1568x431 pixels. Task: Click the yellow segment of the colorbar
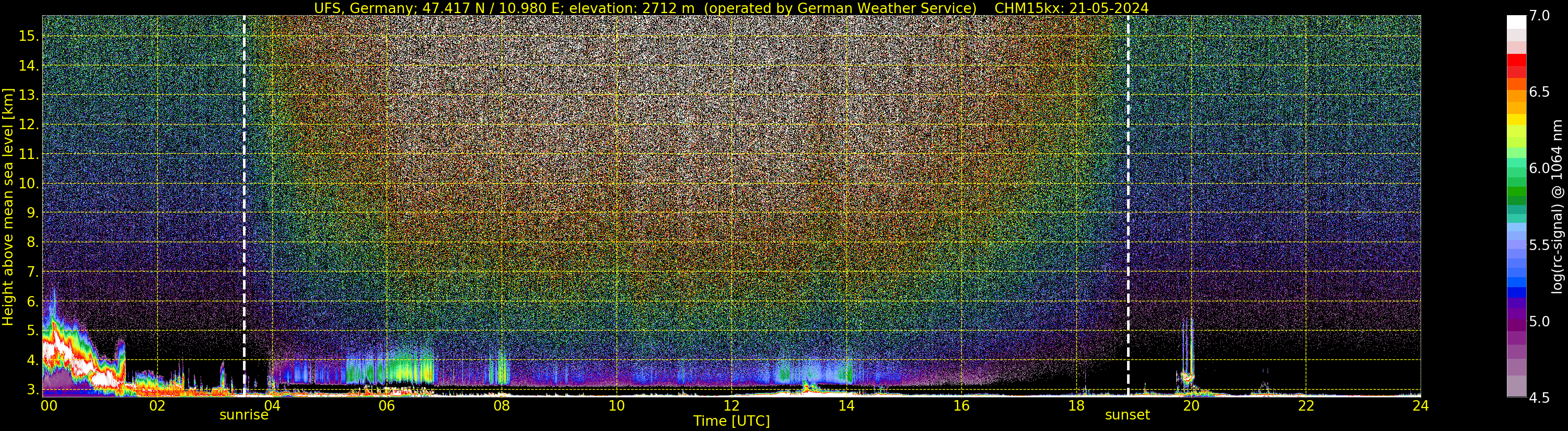(1516, 119)
